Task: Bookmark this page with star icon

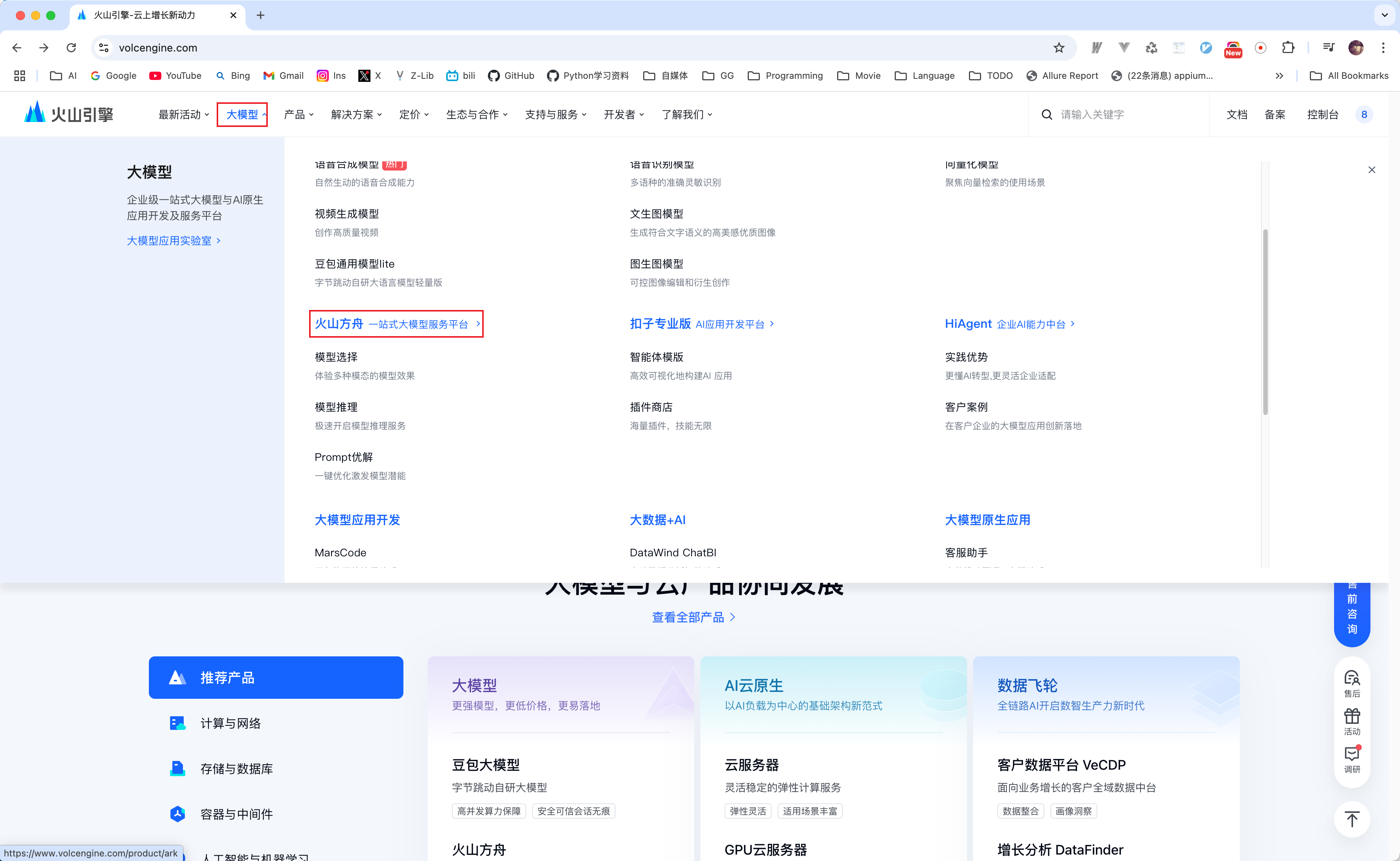Action: point(1059,48)
